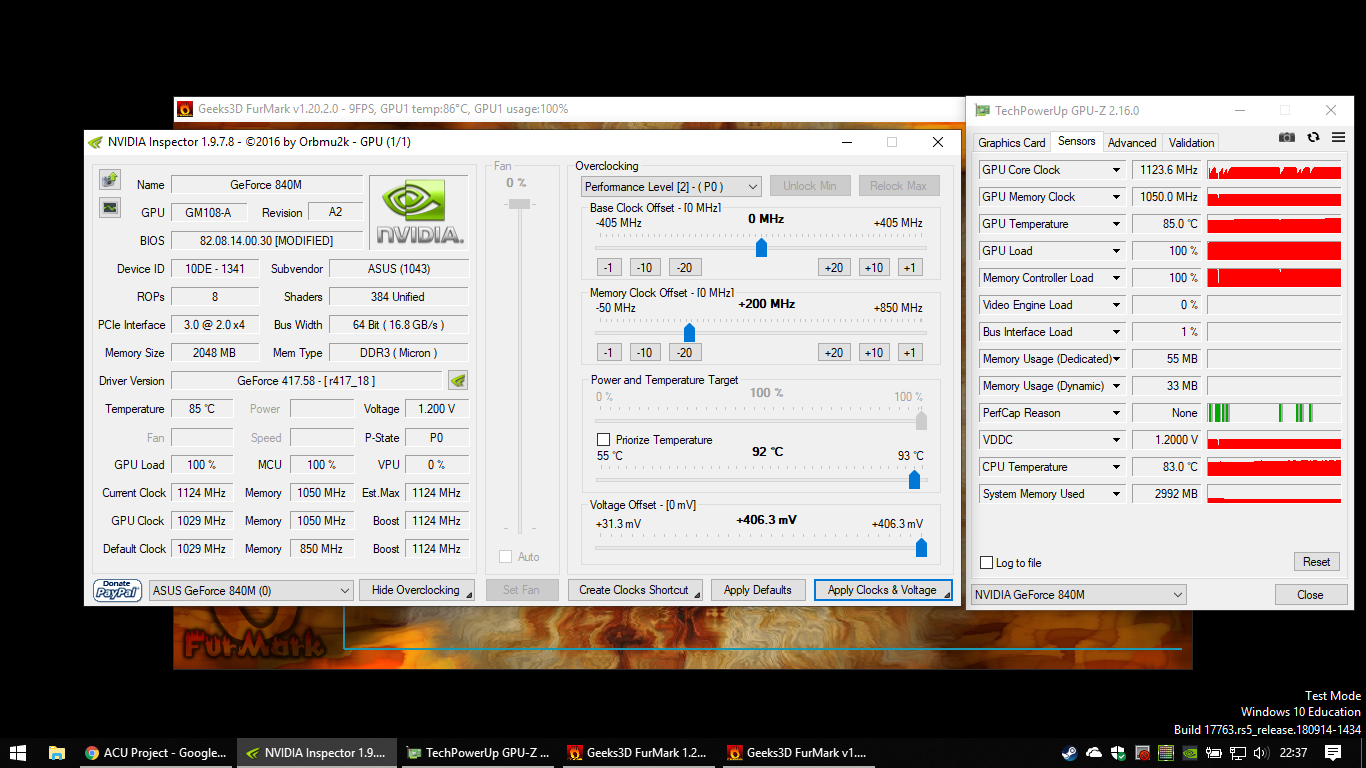The width and height of the screenshot is (1366, 768).
Task: Click the fan speed vertical slider thumb
Action: (519, 203)
